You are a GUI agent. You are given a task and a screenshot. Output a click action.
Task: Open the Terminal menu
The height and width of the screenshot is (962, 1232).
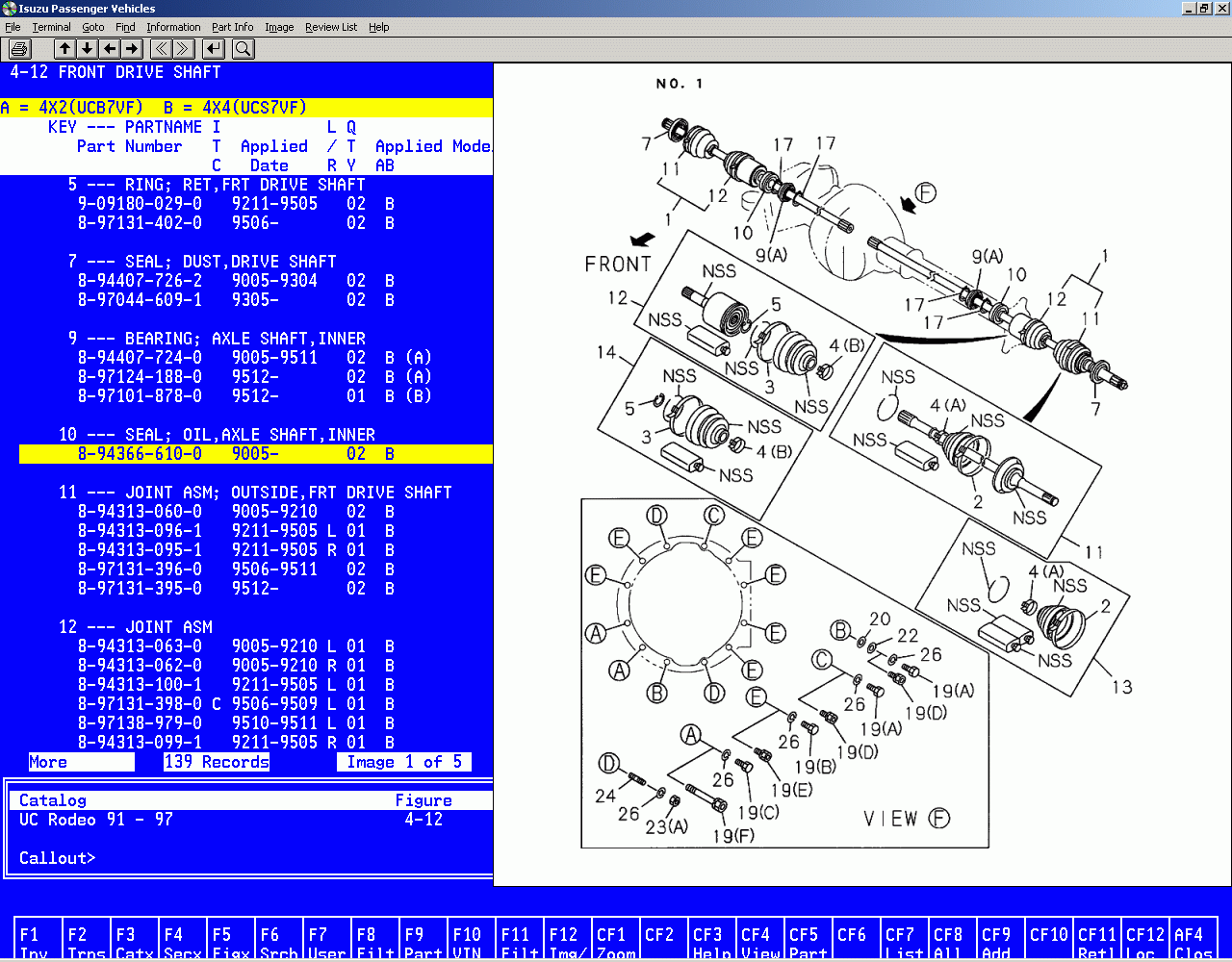click(x=51, y=27)
